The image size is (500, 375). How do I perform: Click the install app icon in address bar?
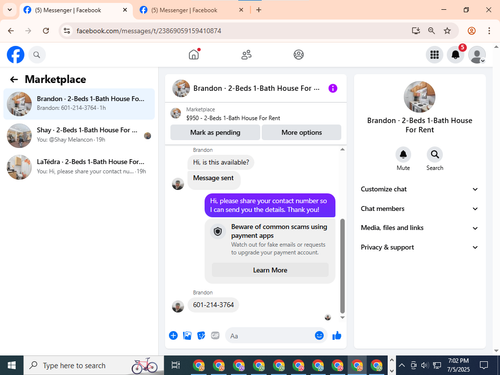click(416, 31)
